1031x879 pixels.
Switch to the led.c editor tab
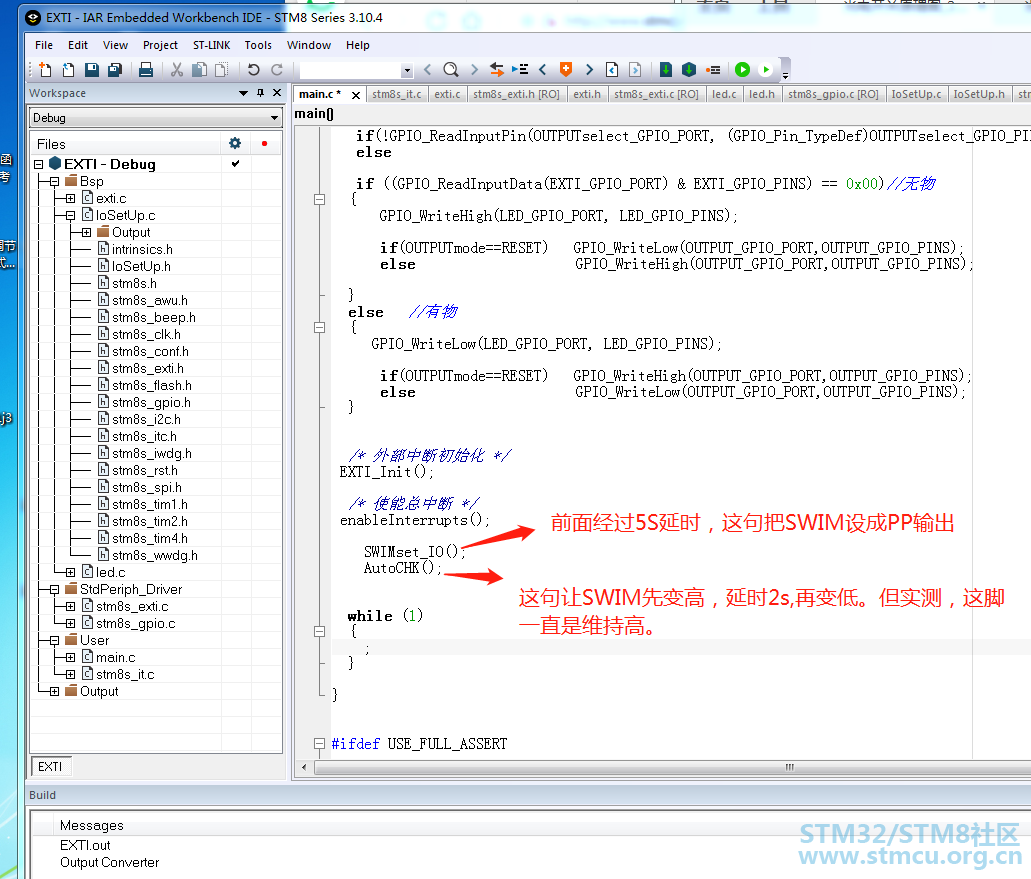pyautogui.click(x=724, y=94)
